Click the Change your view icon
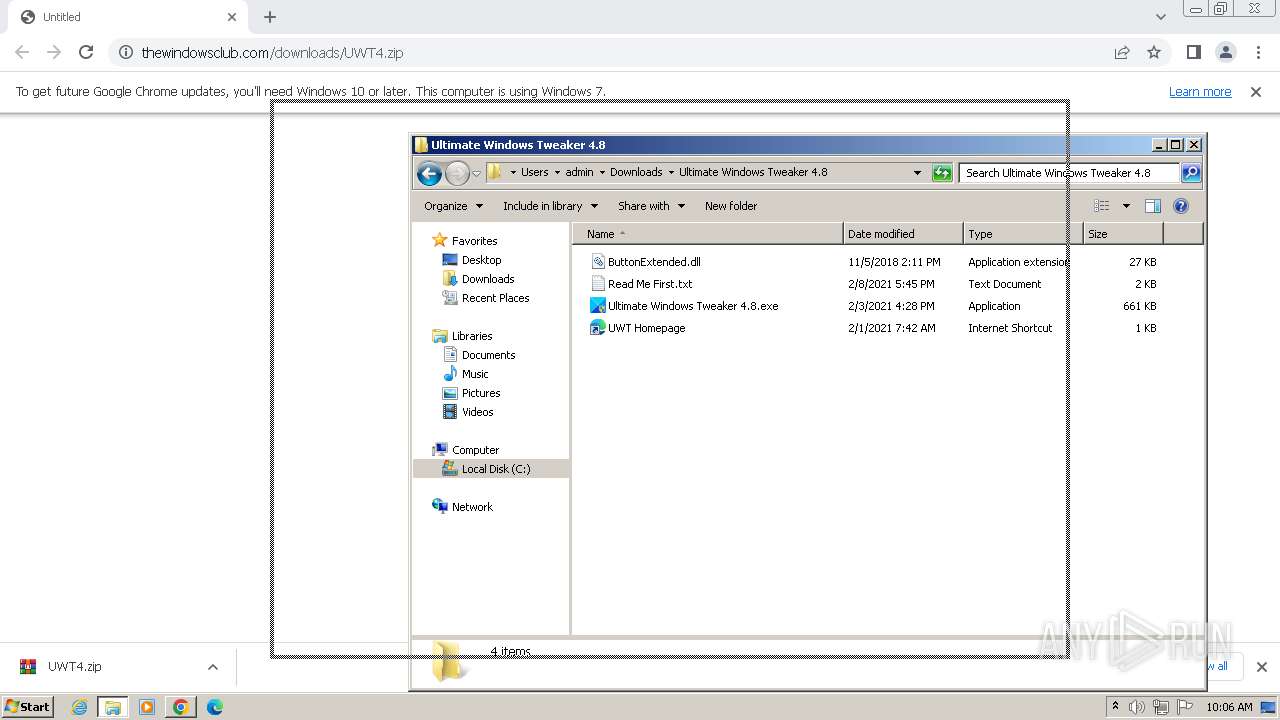1280x720 pixels. (x=1102, y=206)
